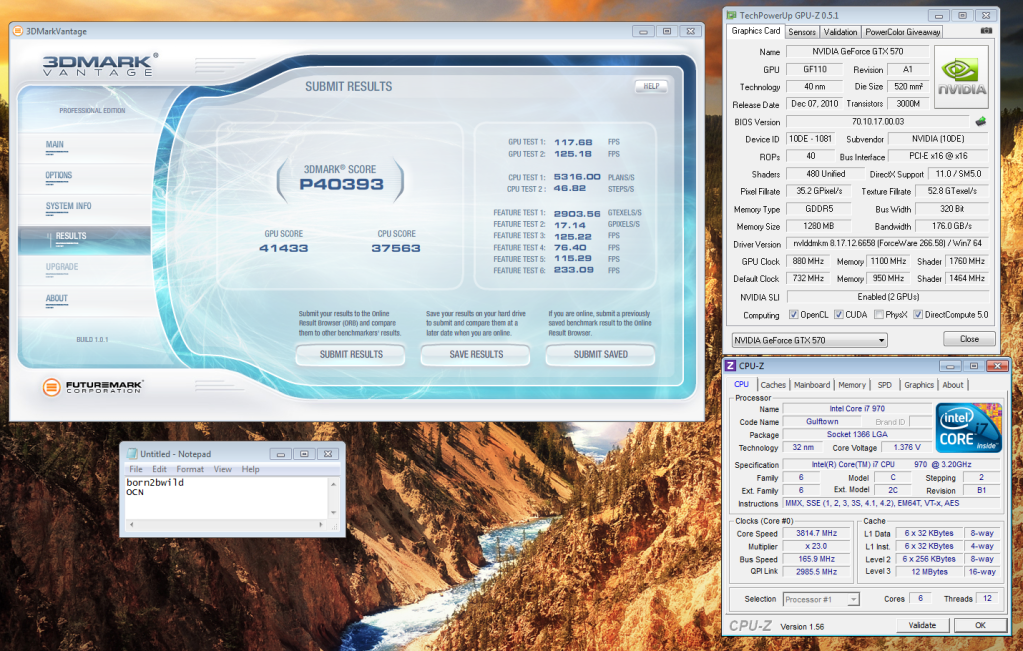The height and width of the screenshot is (651, 1023).
Task: Switch to the Caches tab in CPU-Z
Action: 773,385
